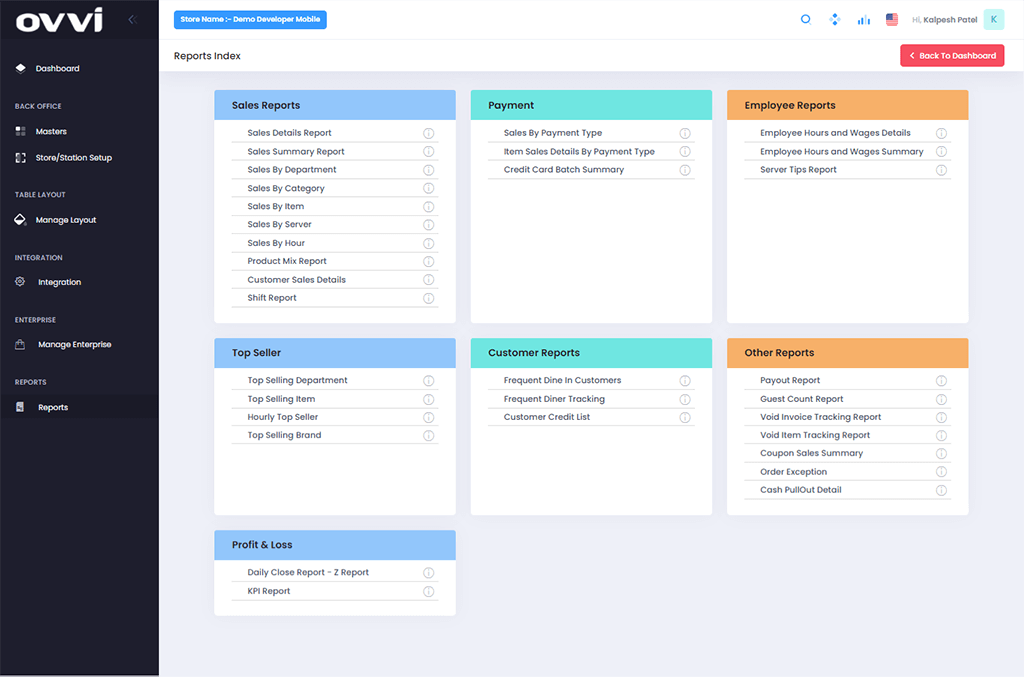Show info icon for Shift Report
Viewport: 1024px width, 677px height.
(x=428, y=298)
